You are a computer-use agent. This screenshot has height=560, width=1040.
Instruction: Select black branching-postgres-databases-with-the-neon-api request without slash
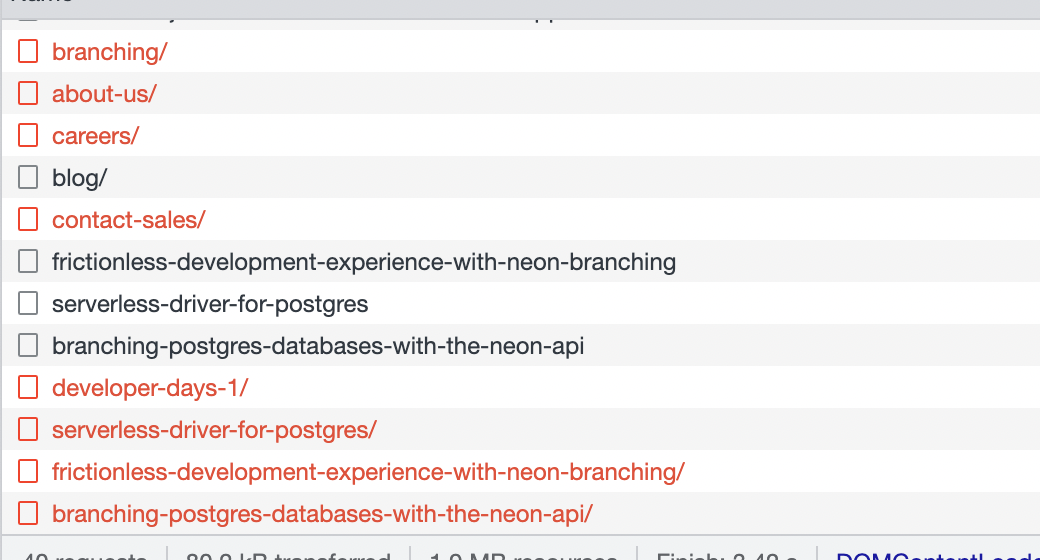click(x=318, y=346)
